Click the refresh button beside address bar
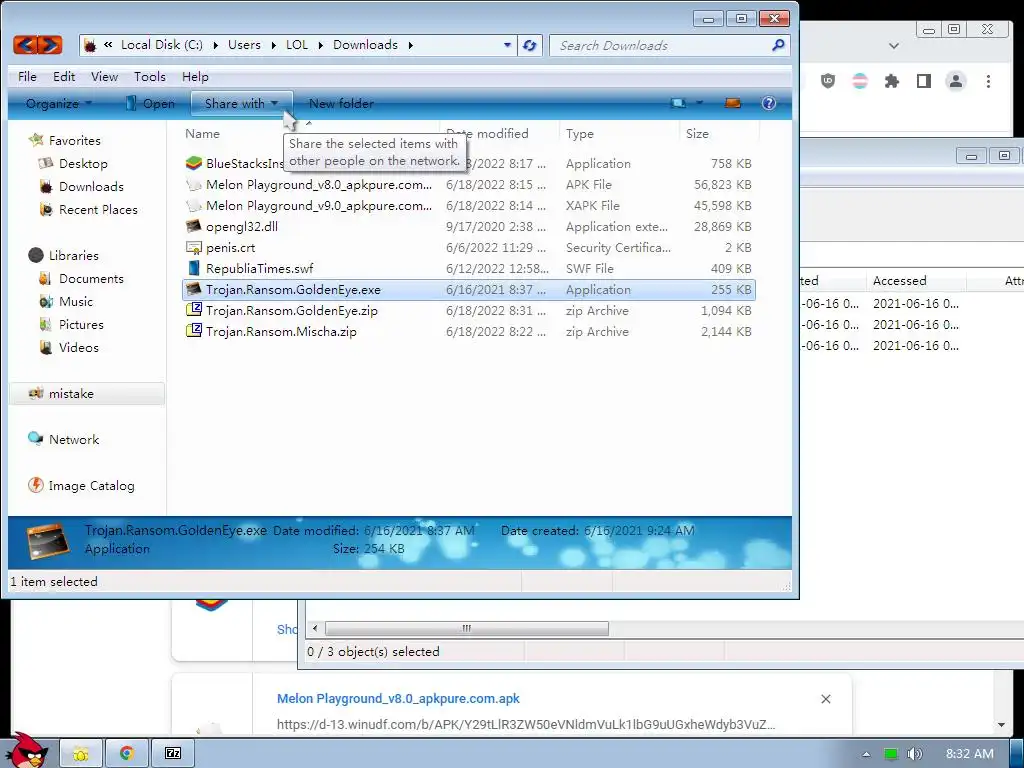Viewport: 1024px width, 768px height. 530,46
